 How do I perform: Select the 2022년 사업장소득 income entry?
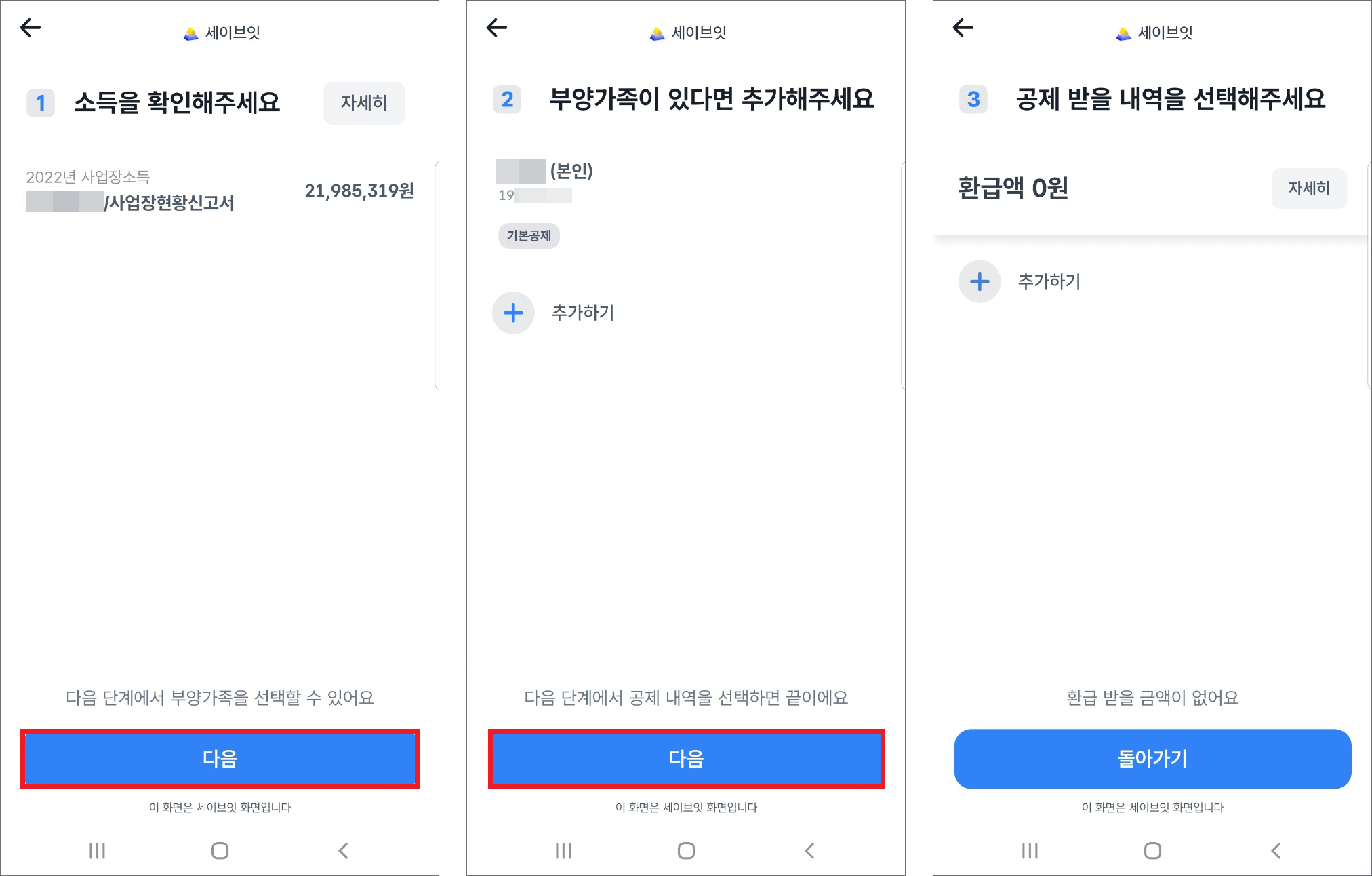220,191
